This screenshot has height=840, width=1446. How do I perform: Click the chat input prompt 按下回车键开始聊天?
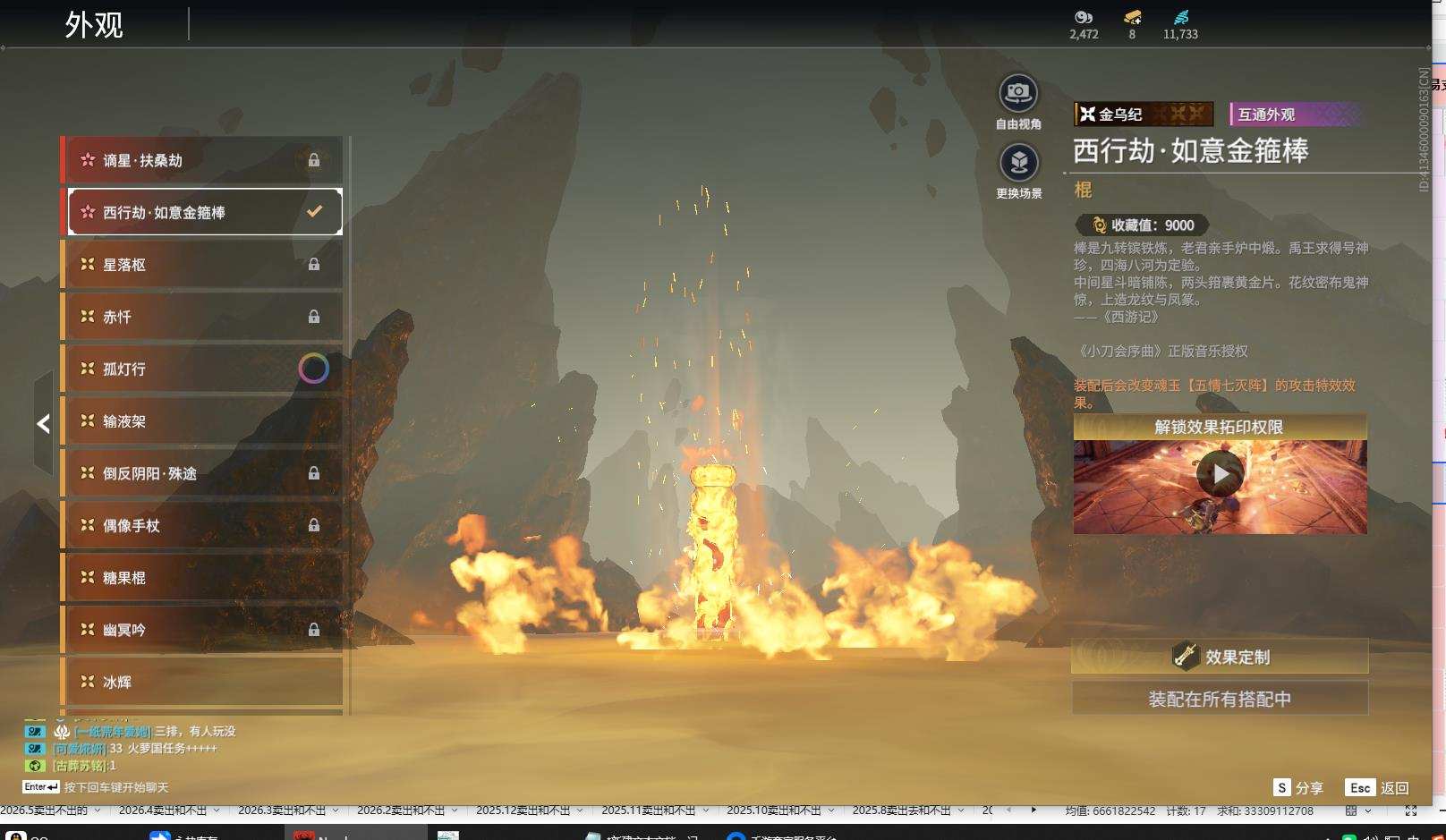pos(116,787)
